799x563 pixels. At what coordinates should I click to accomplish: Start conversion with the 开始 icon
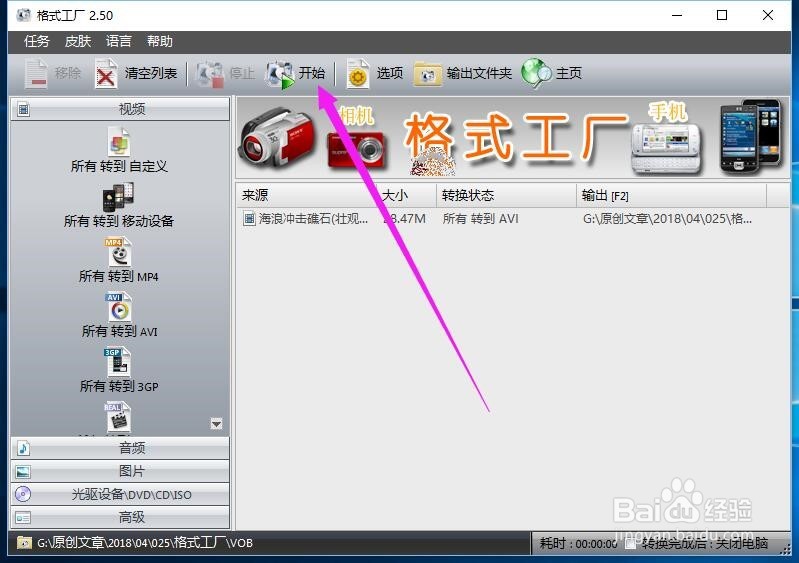(x=279, y=74)
